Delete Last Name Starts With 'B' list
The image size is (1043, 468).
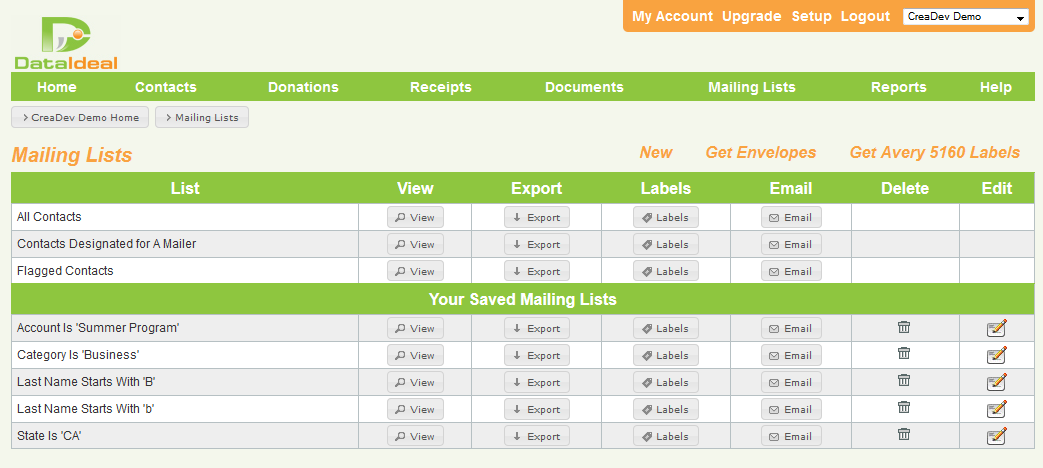pyautogui.click(x=904, y=381)
